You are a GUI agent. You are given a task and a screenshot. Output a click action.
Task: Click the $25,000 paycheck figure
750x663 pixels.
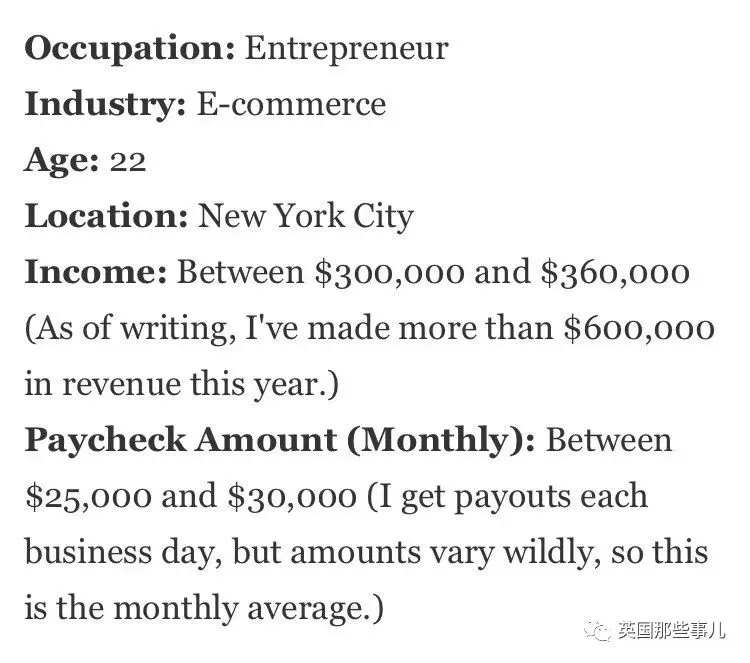88,497
